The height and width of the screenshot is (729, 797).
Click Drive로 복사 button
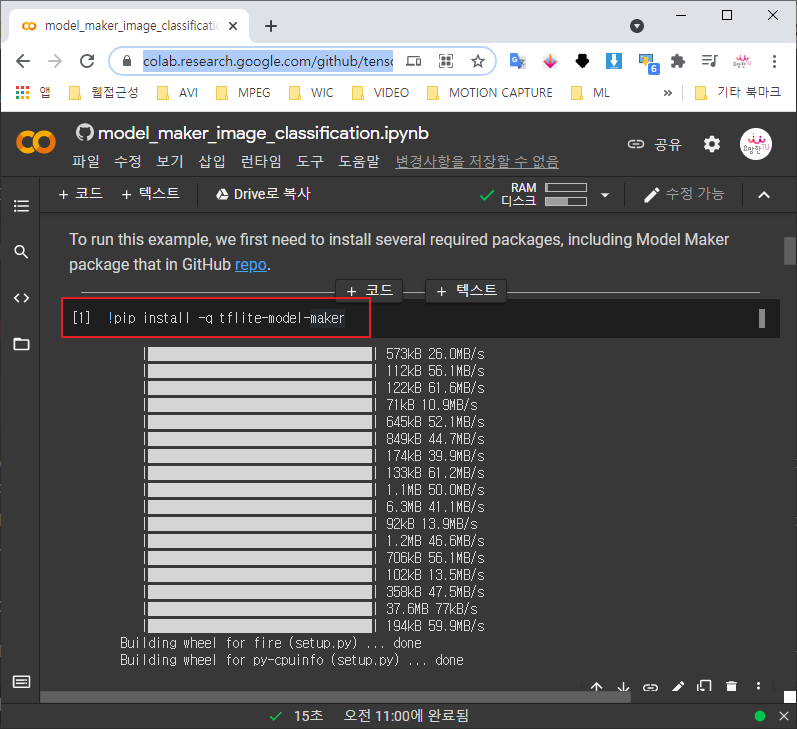(263, 194)
